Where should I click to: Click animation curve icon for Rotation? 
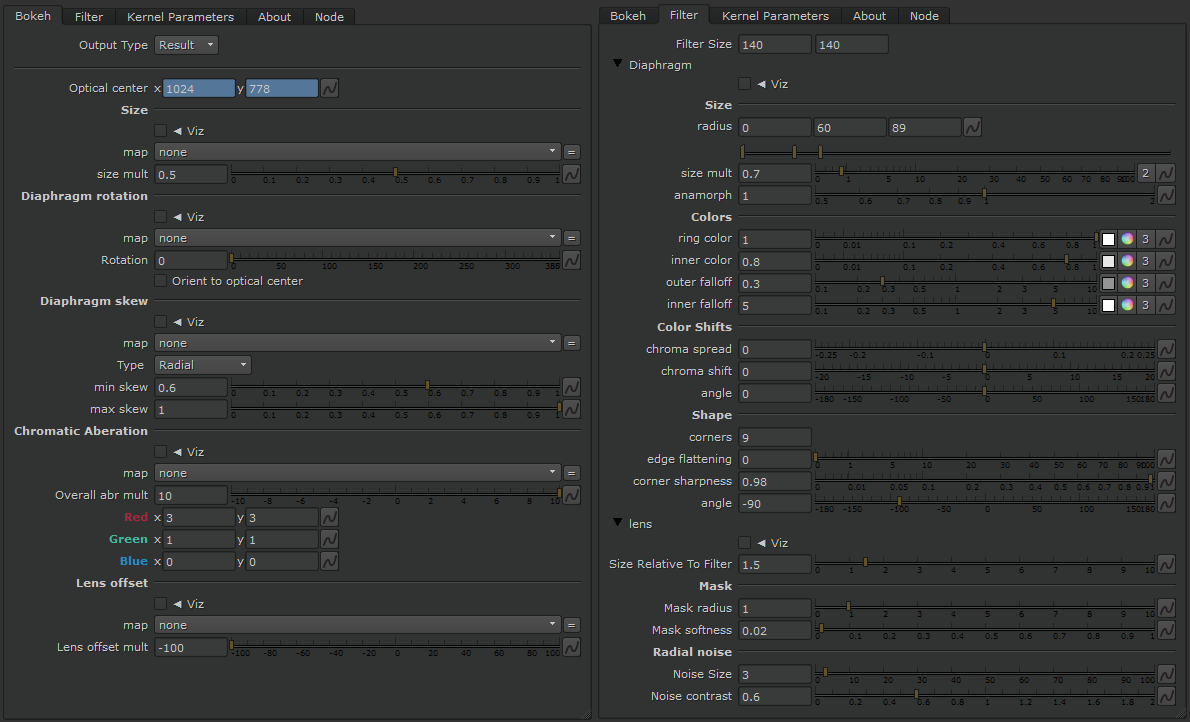(572, 260)
